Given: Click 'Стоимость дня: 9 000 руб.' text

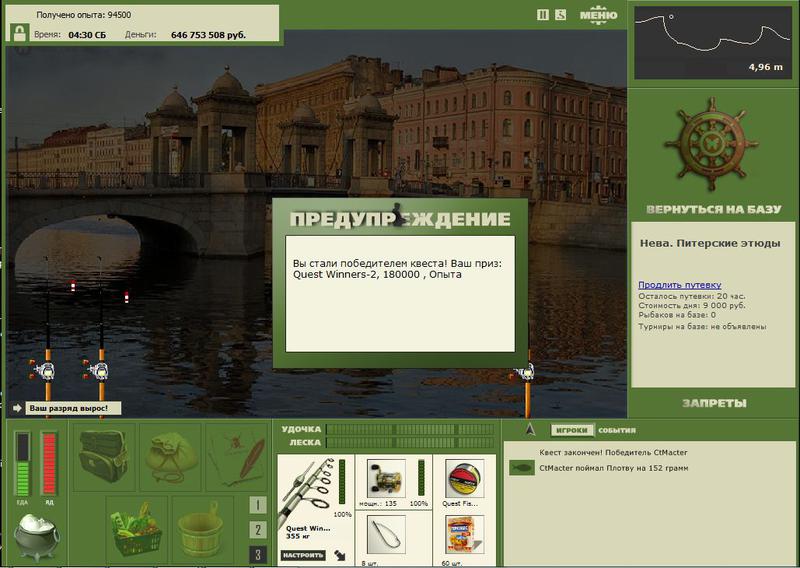Looking at the screenshot, I should tap(692, 305).
